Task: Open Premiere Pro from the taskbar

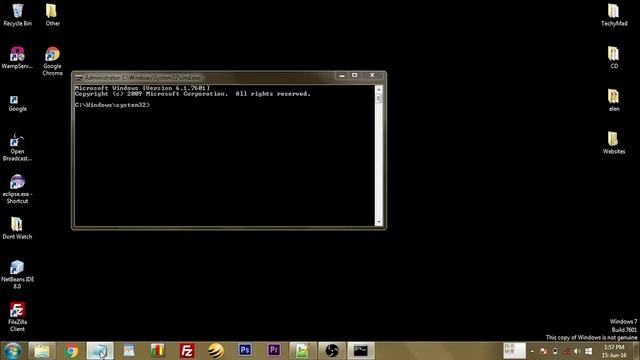Action: [274, 351]
